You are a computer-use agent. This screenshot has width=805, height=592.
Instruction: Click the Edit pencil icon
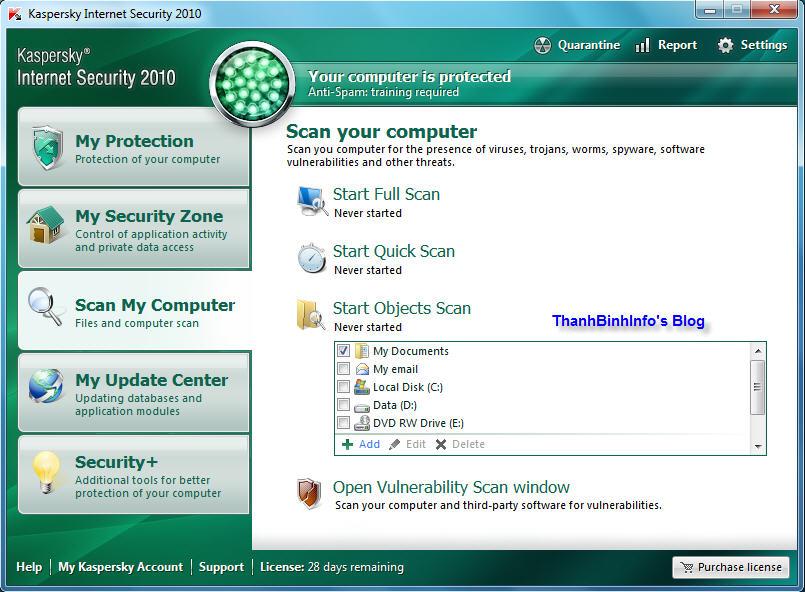click(394, 444)
